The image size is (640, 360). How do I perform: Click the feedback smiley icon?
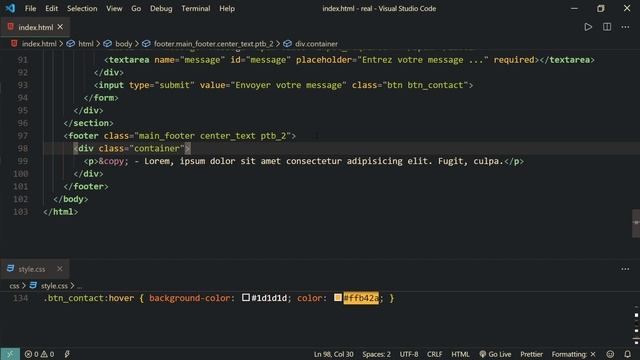[610, 354]
